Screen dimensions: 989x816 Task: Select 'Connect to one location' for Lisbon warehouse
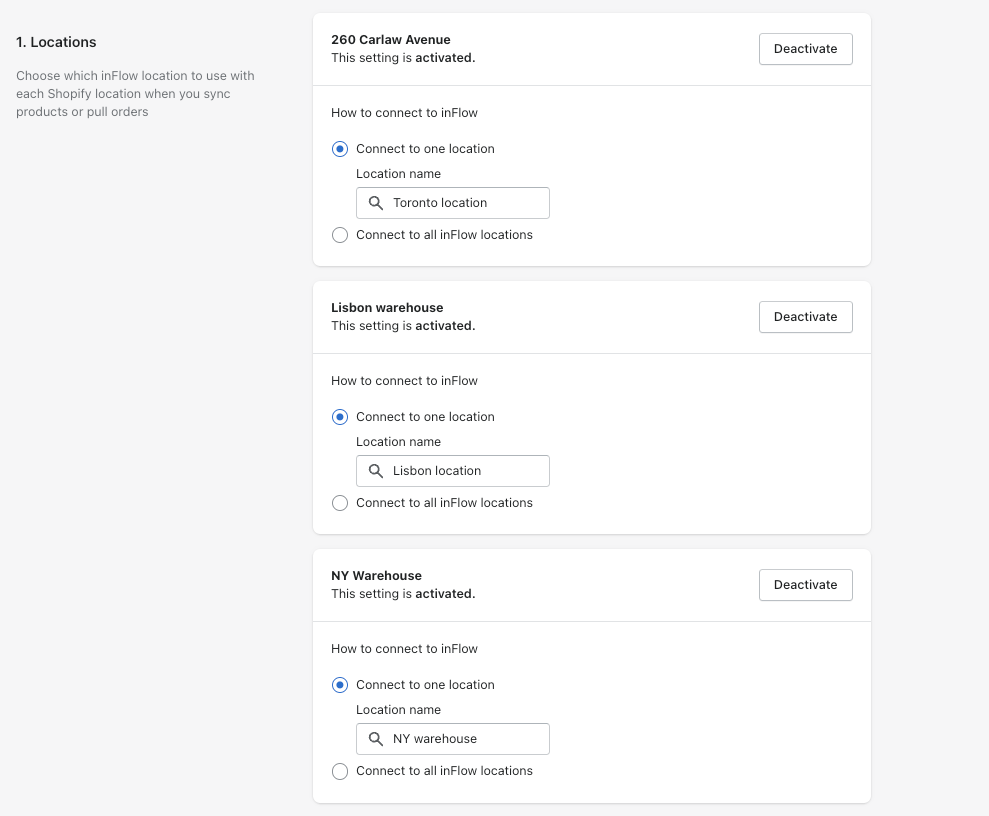pos(340,417)
